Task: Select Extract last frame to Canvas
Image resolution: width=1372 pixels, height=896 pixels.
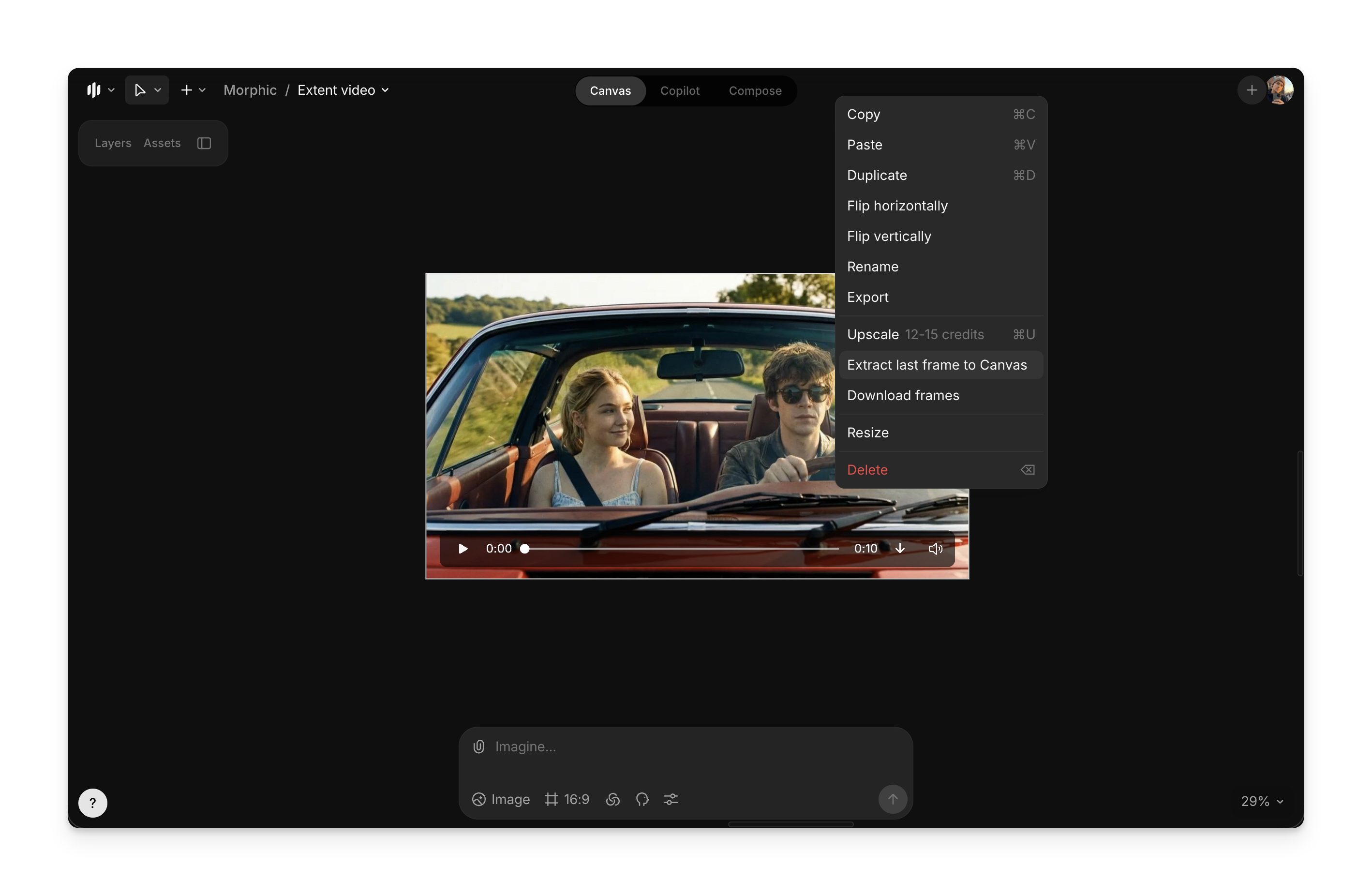Action: [936, 365]
